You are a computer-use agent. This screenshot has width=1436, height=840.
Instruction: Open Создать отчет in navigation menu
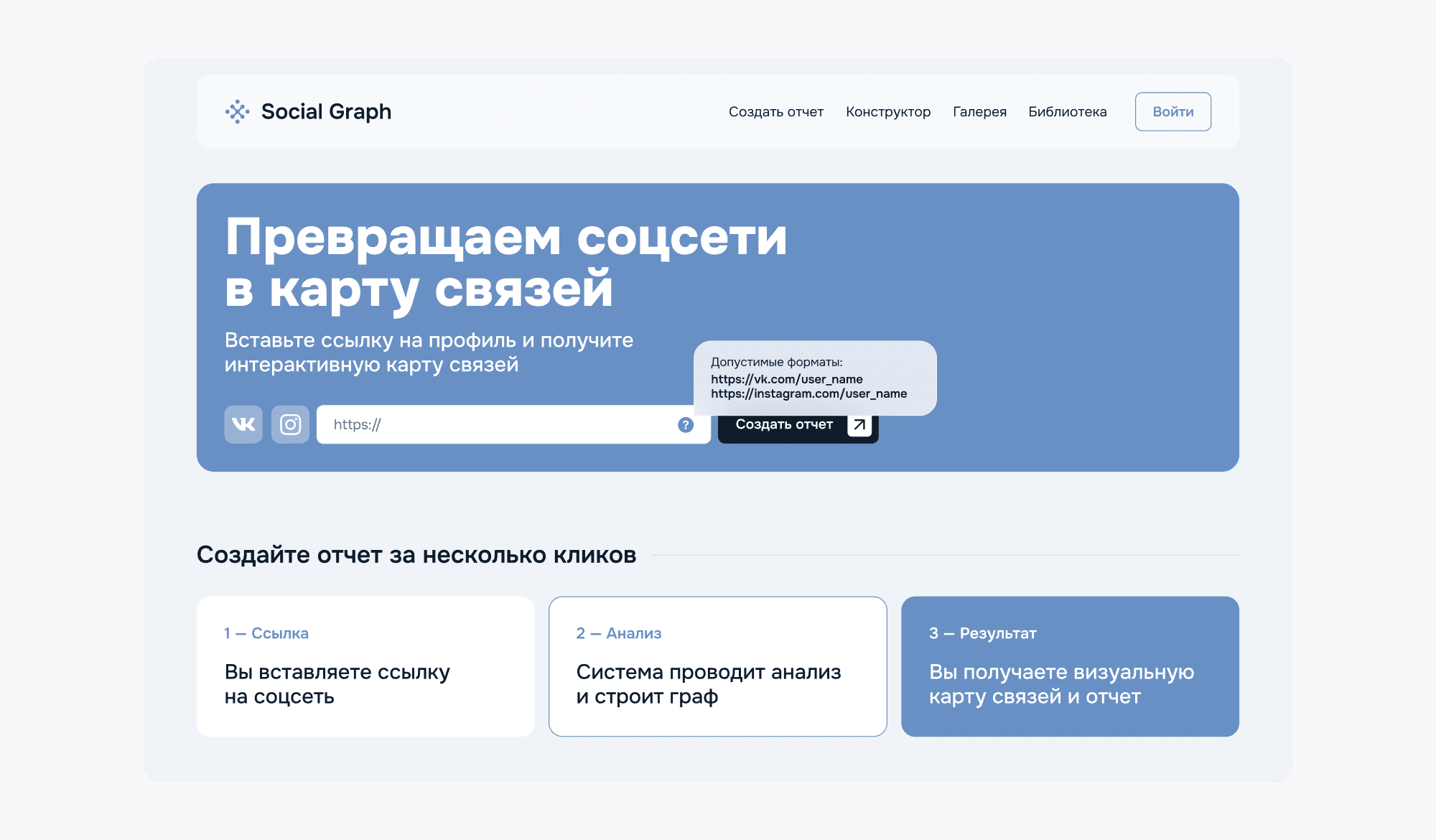click(775, 112)
